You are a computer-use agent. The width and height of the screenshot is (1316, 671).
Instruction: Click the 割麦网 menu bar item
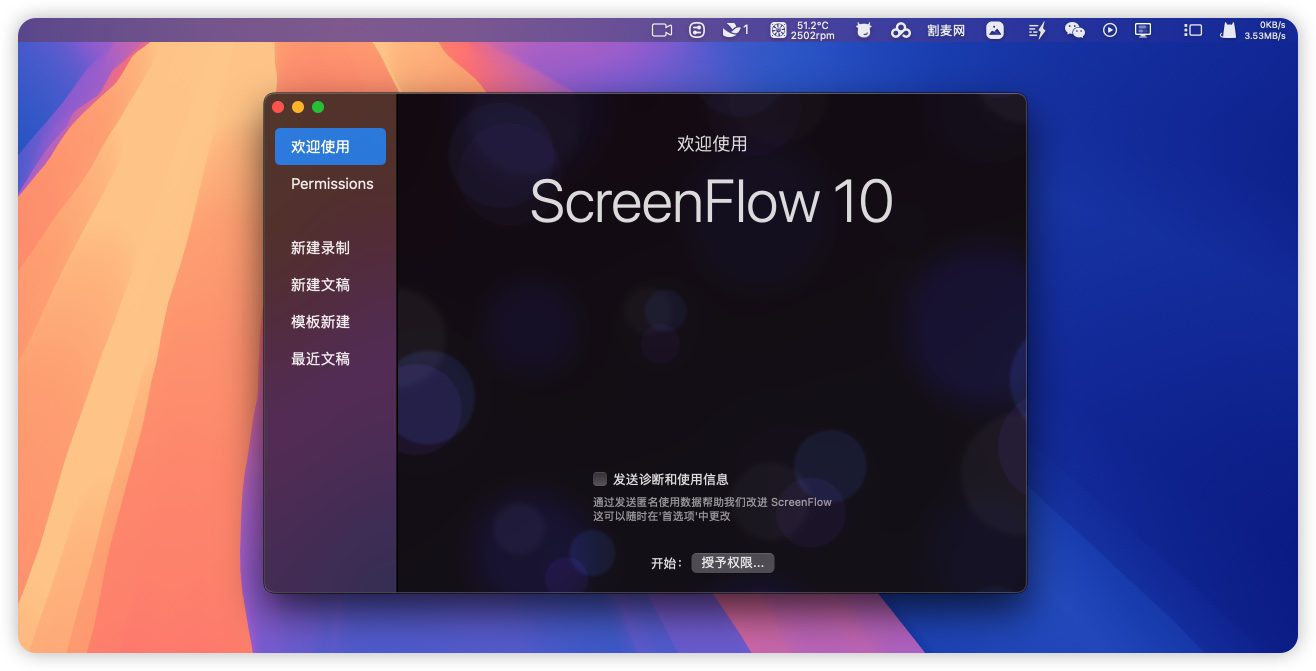[x=946, y=30]
